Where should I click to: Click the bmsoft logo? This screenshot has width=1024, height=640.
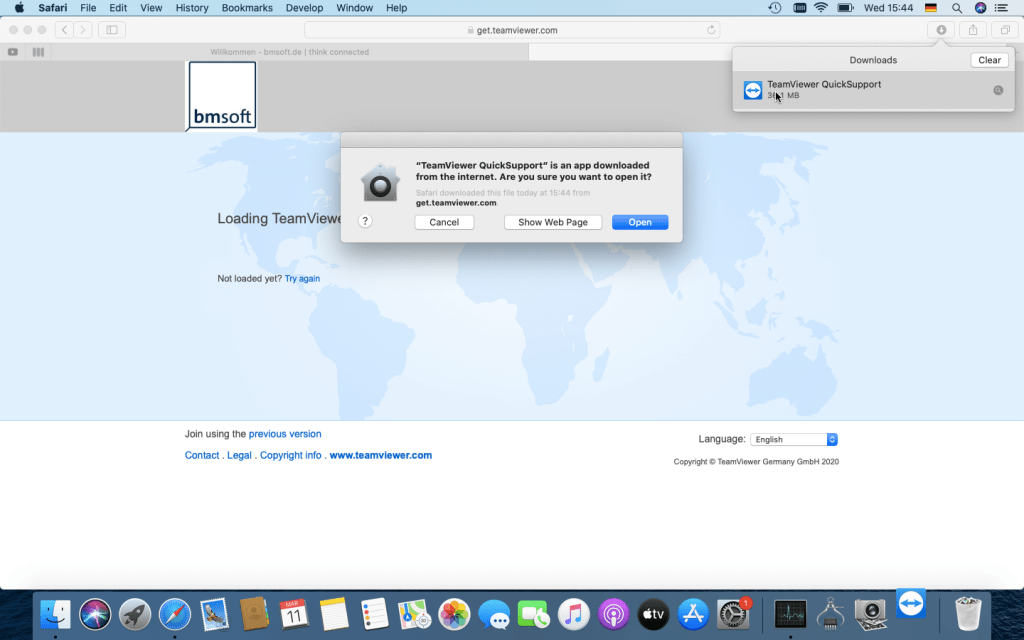coord(222,96)
